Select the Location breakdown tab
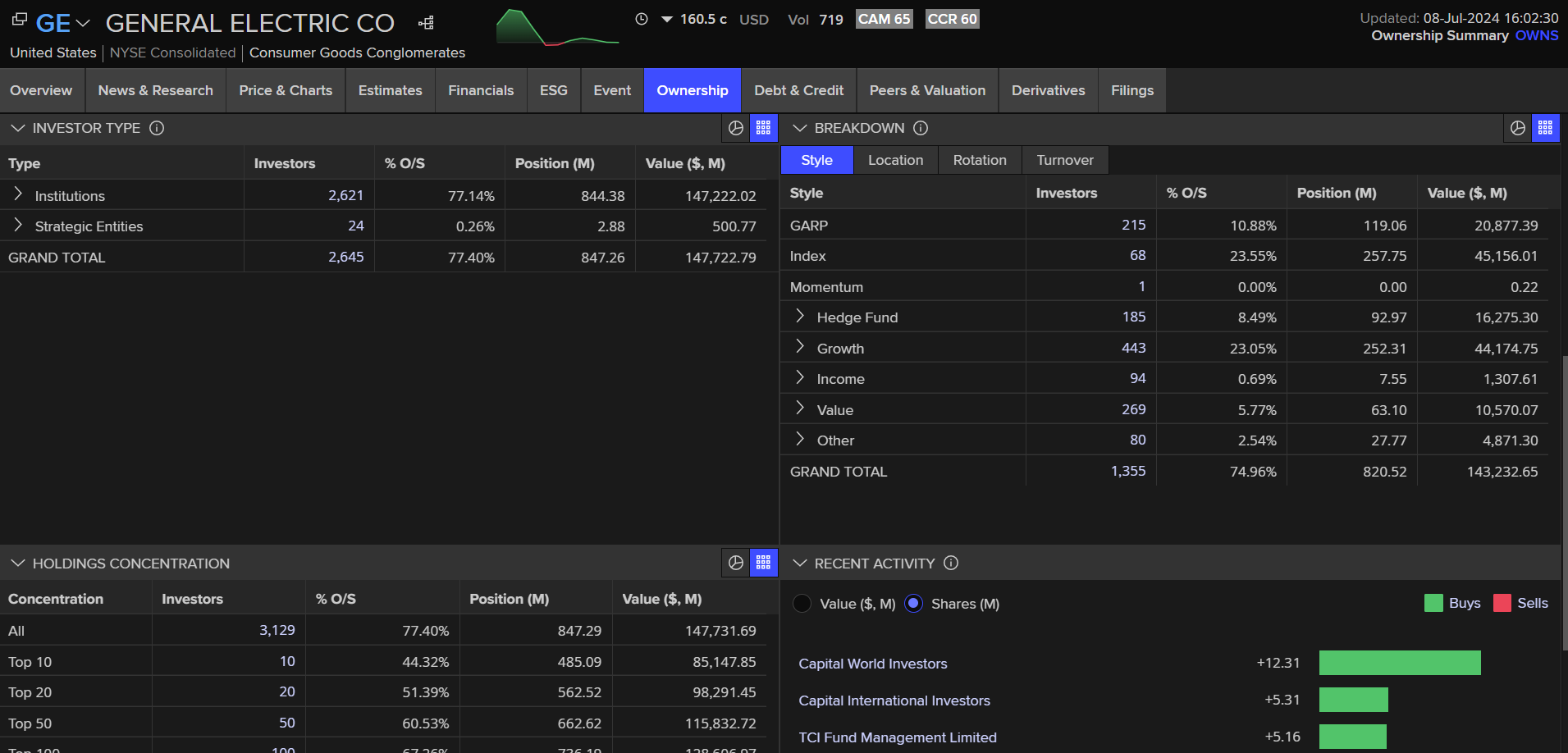 tap(896, 160)
